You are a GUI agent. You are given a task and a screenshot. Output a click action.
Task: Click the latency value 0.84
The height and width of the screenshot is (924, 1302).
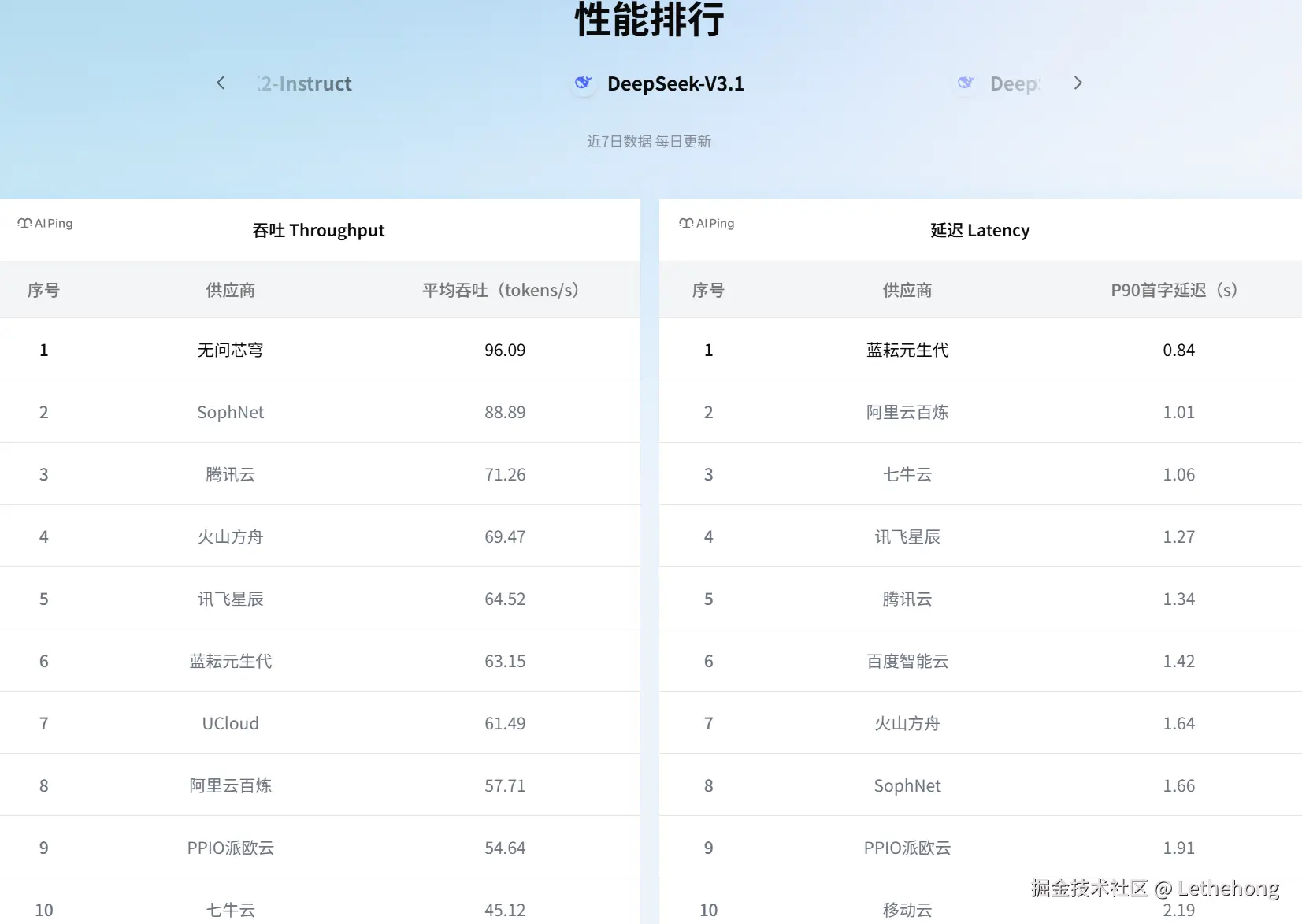[1179, 350]
